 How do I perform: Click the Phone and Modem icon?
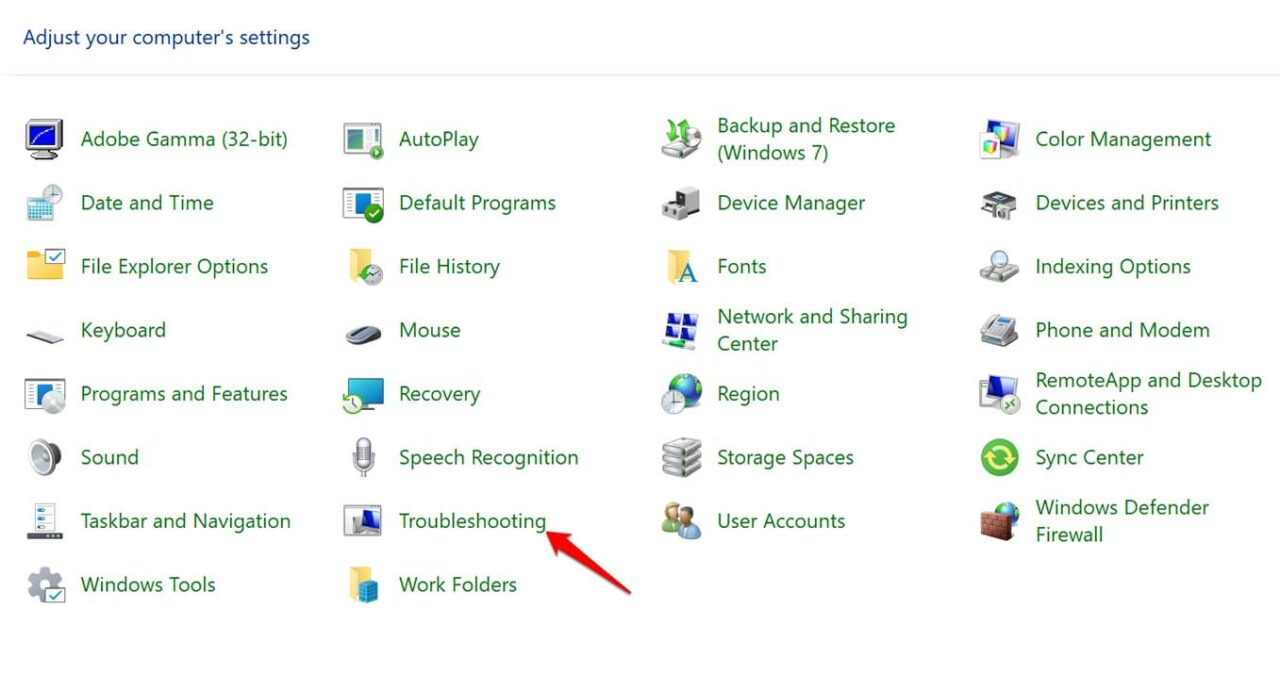999,330
